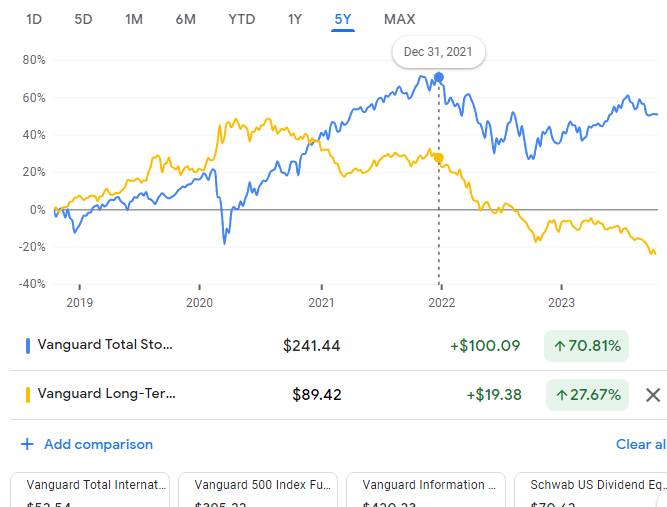Click the -40% y-axis label
This screenshot has height=507, width=667.
point(32,284)
